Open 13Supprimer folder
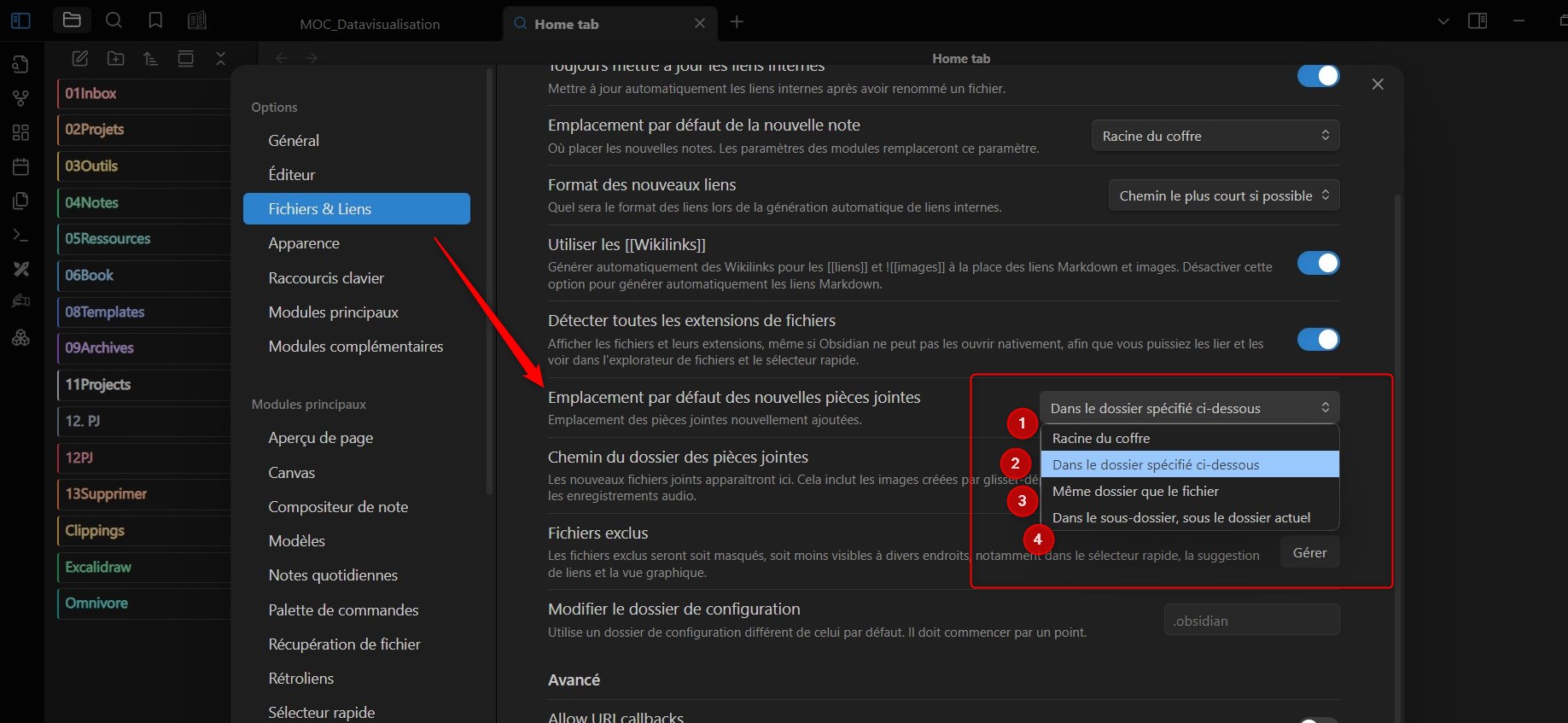 click(x=143, y=493)
